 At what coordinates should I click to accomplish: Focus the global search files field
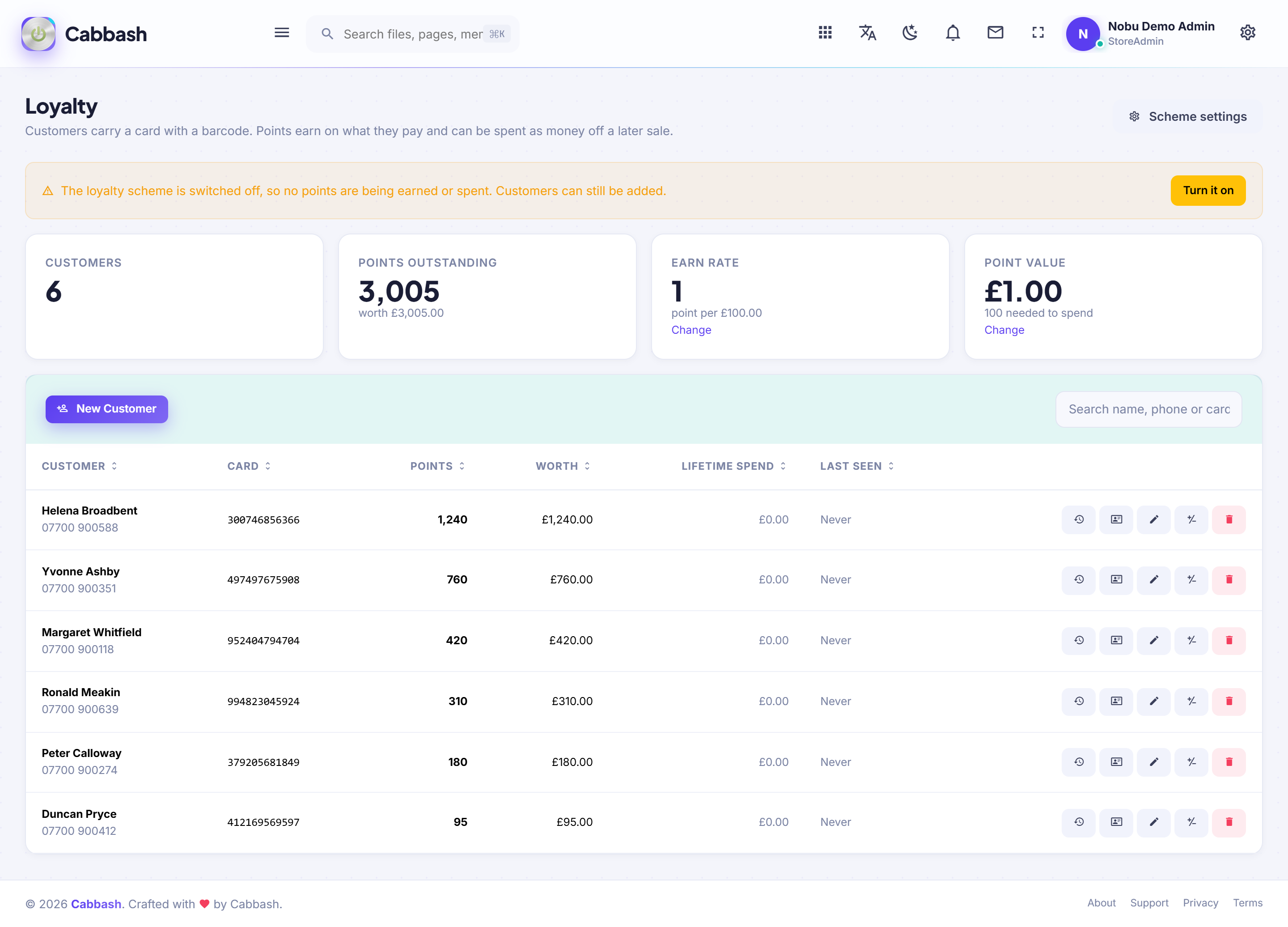point(413,34)
